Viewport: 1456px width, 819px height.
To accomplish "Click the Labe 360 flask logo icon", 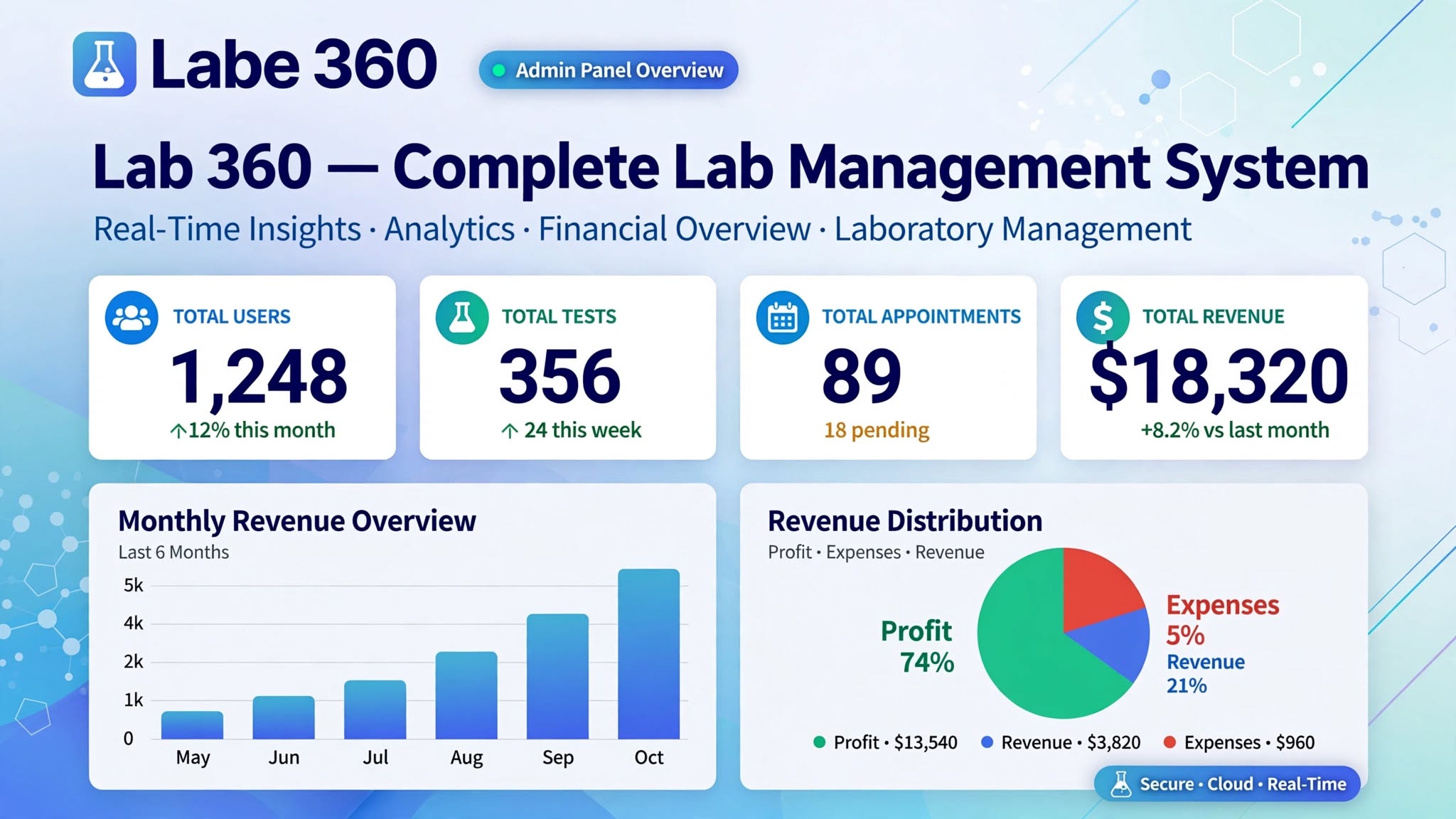I will (x=105, y=64).
